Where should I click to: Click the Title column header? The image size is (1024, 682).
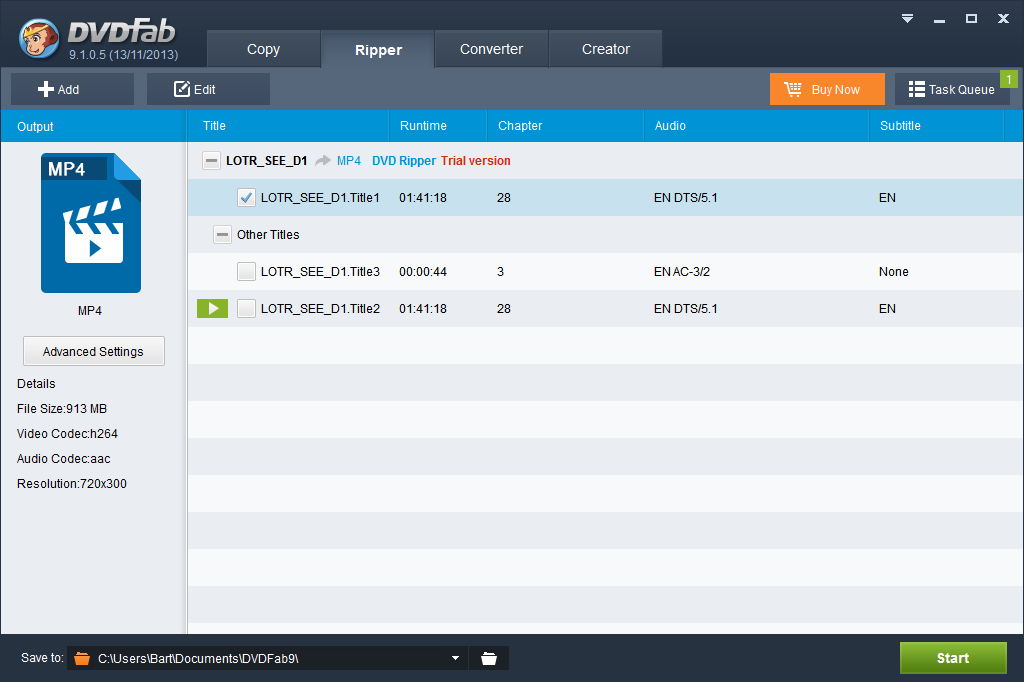pyautogui.click(x=288, y=126)
